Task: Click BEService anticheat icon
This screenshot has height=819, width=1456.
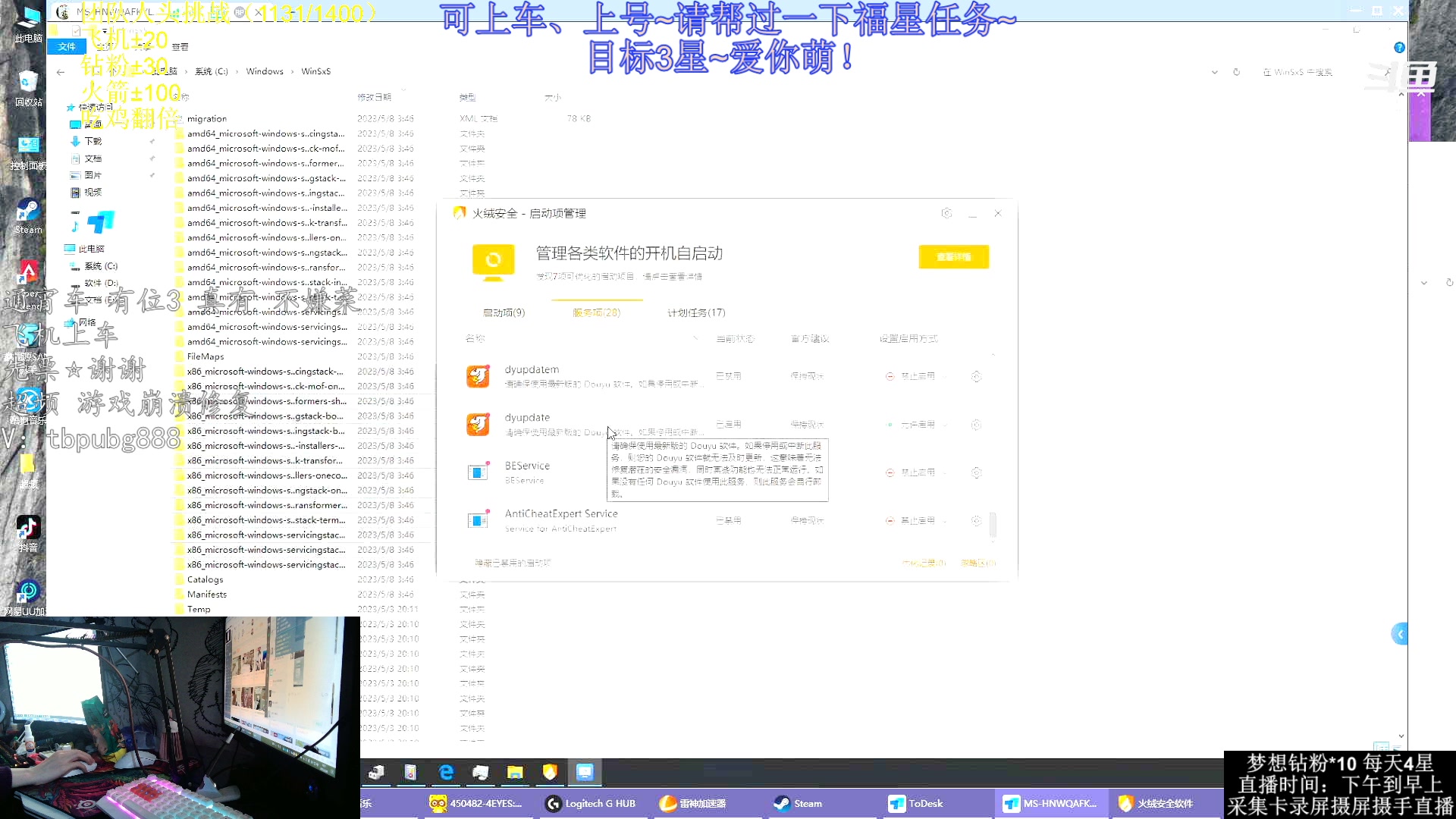Action: point(477,471)
